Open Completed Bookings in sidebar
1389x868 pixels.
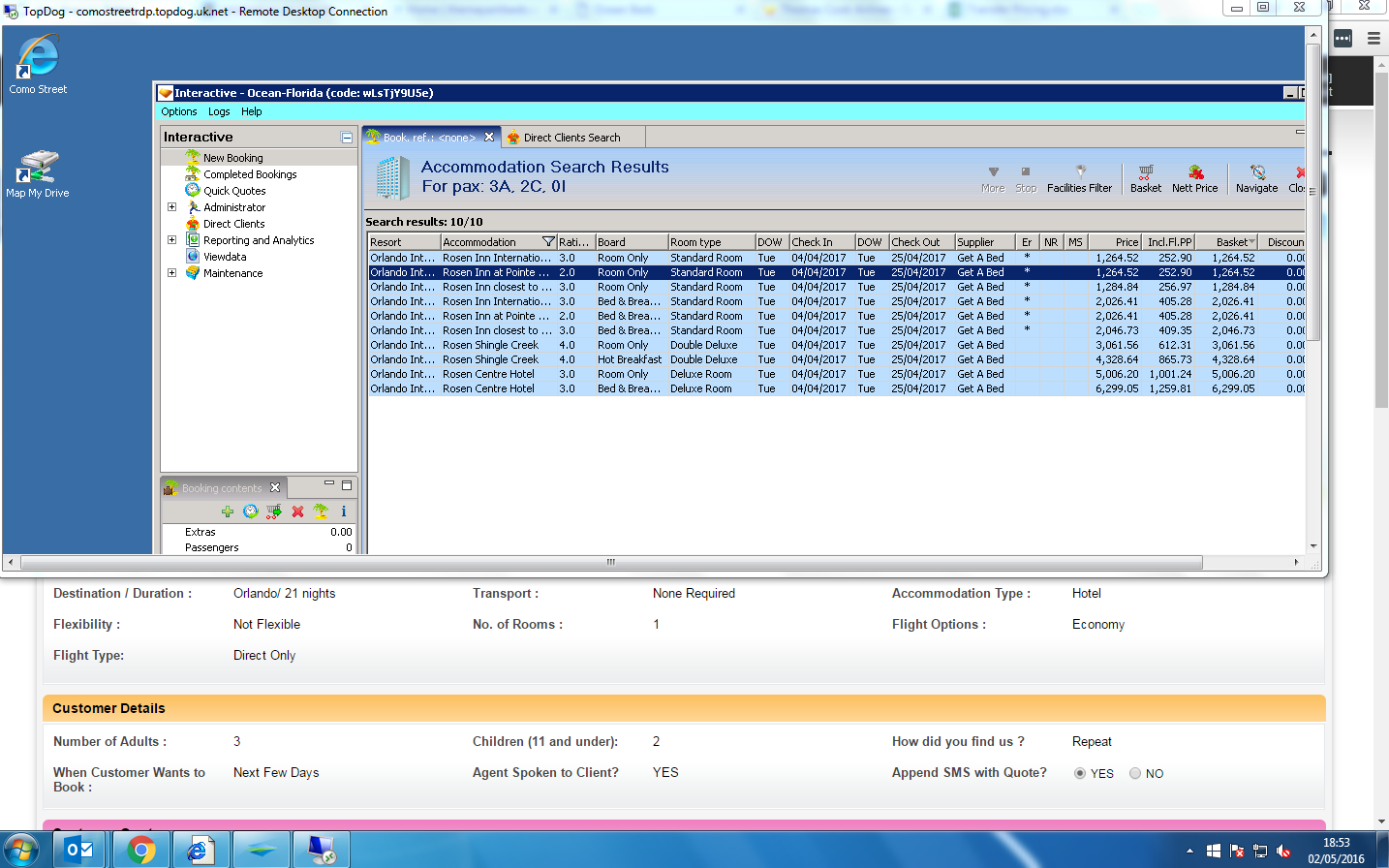[x=250, y=174]
